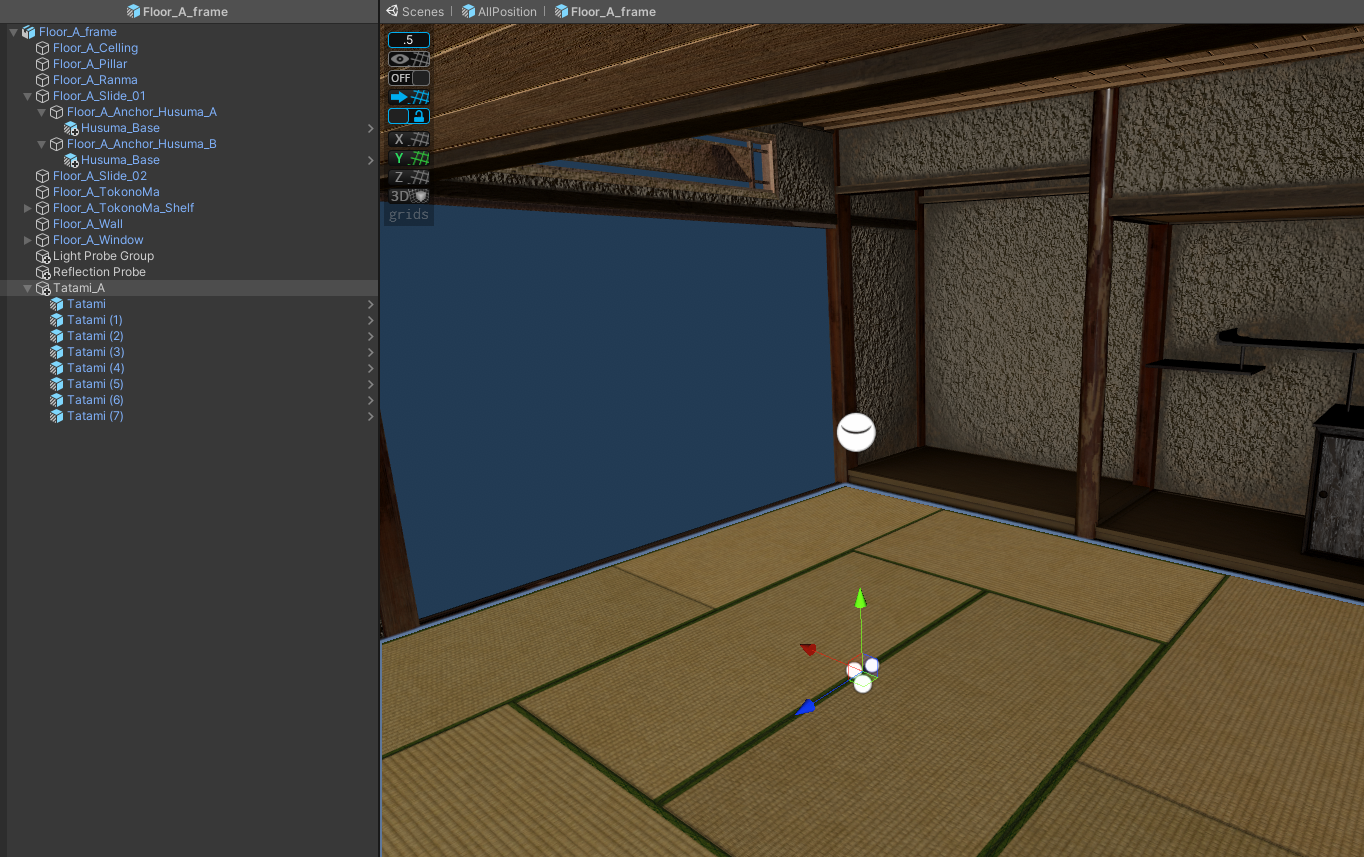Screen dimensions: 1364x857
Task: Click the Tatami (5) prefab icon
Action: [x=57, y=384]
